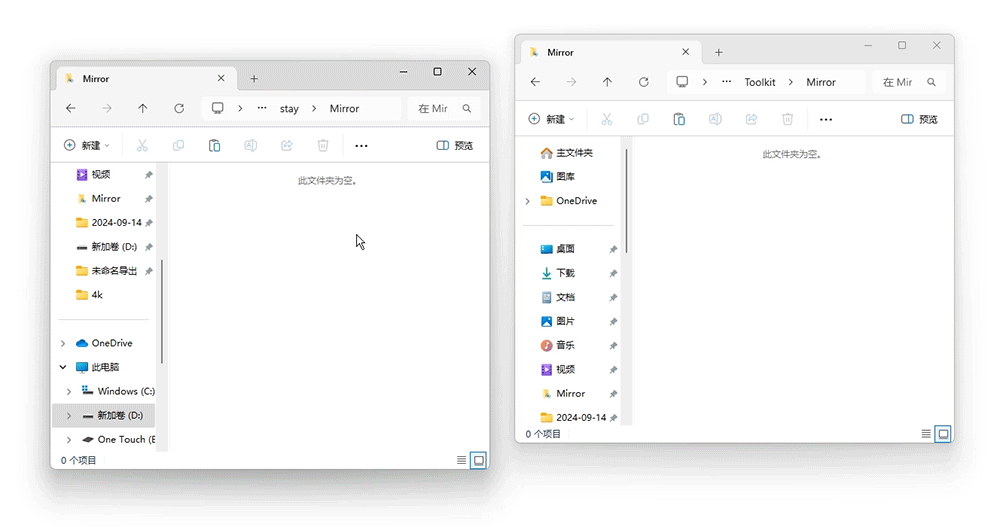
Task: Click Rename icon in right window toolbar
Action: (x=716, y=119)
